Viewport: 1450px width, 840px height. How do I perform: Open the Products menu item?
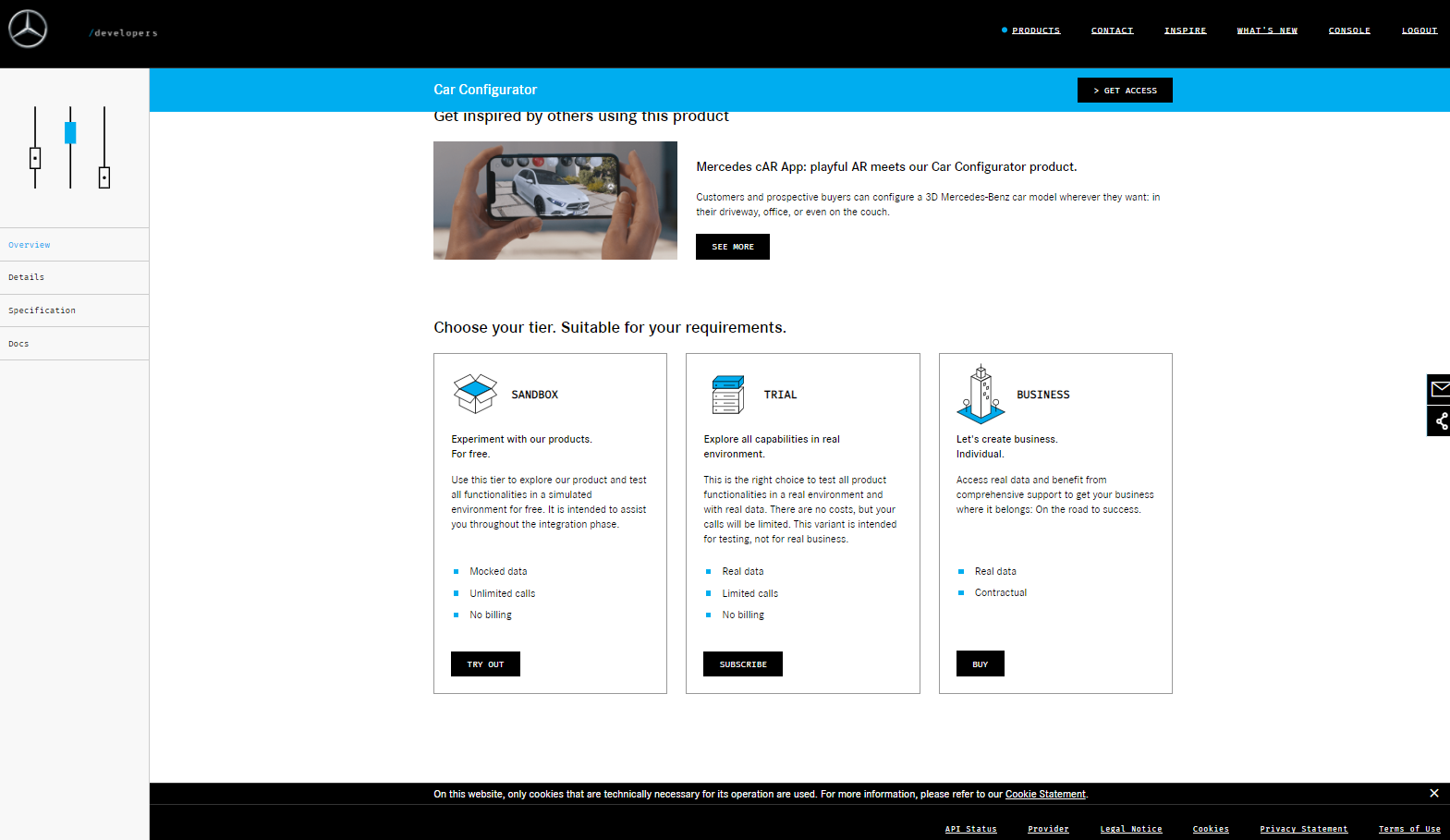(1035, 30)
